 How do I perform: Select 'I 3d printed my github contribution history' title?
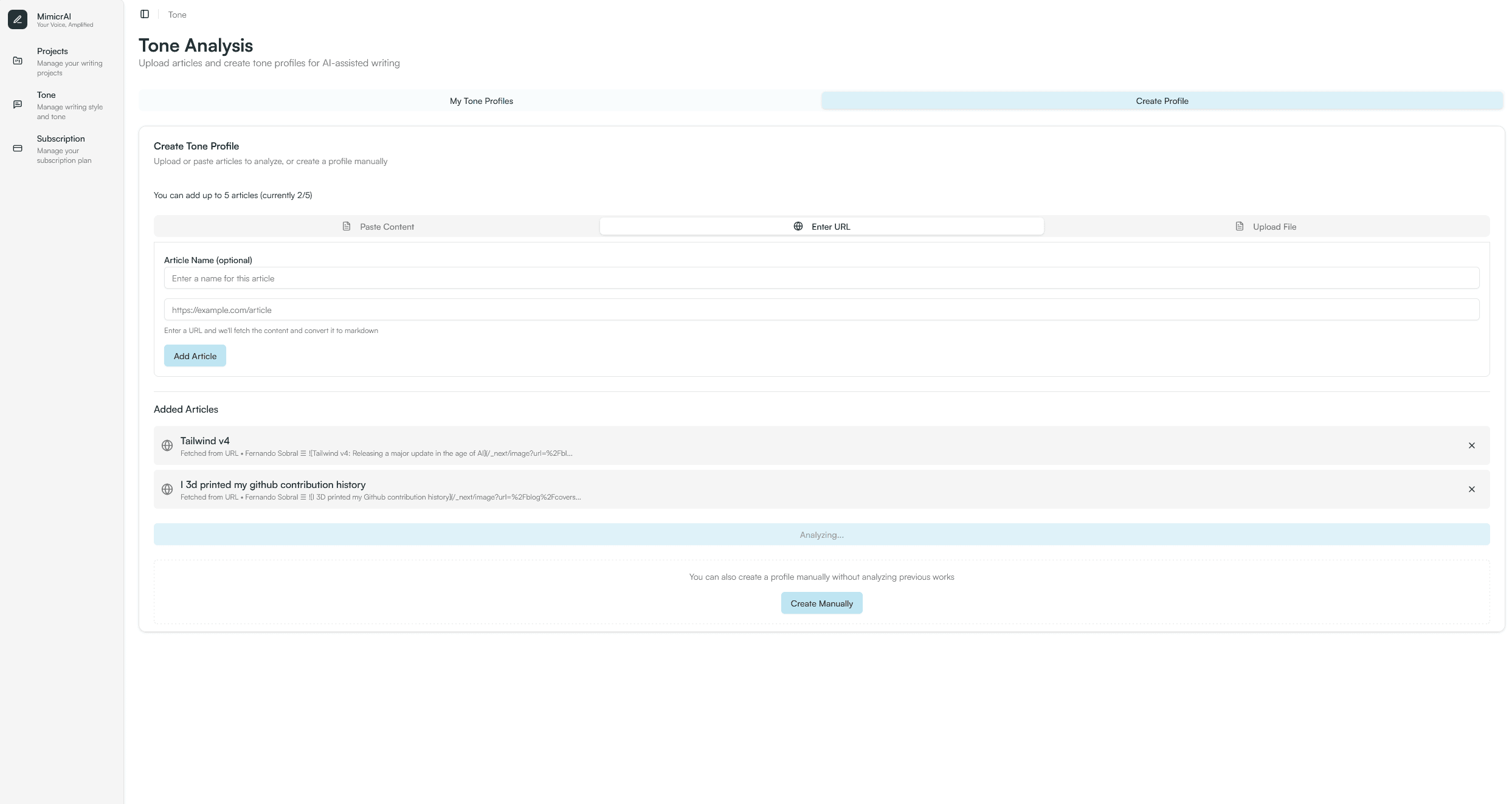(x=273, y=485)
